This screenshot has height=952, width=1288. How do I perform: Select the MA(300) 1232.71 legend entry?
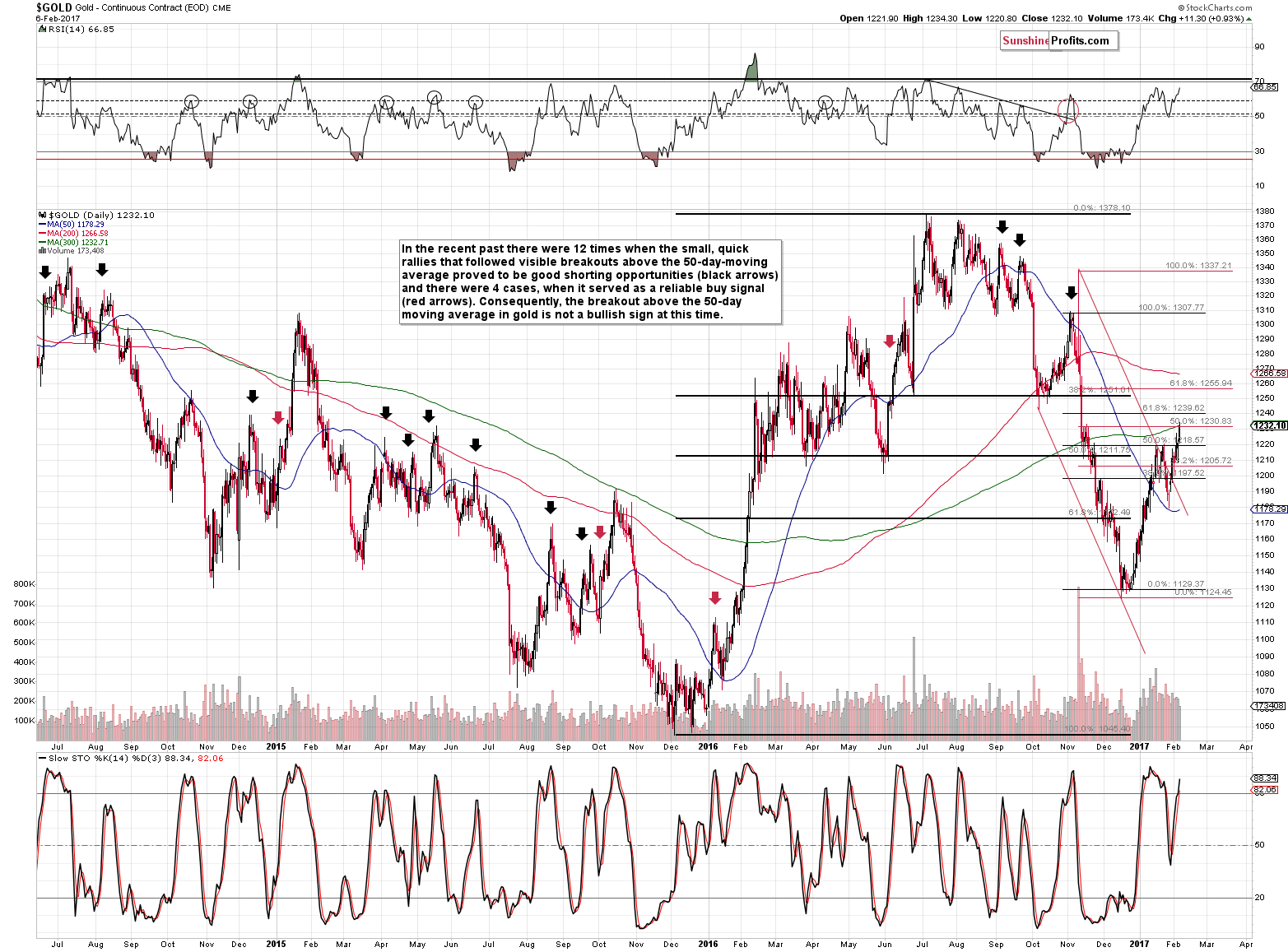pos(74,242)
